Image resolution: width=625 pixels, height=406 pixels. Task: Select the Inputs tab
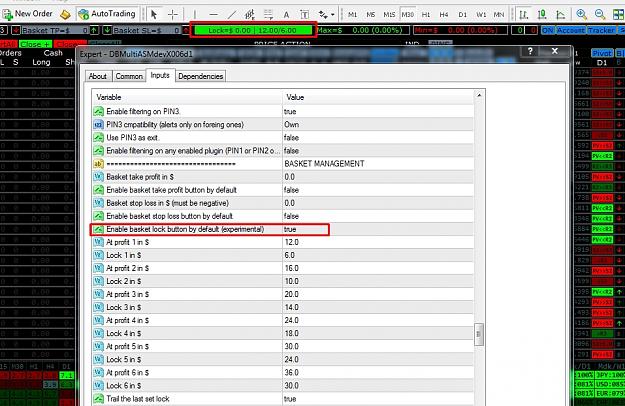(x=160, y=75)
